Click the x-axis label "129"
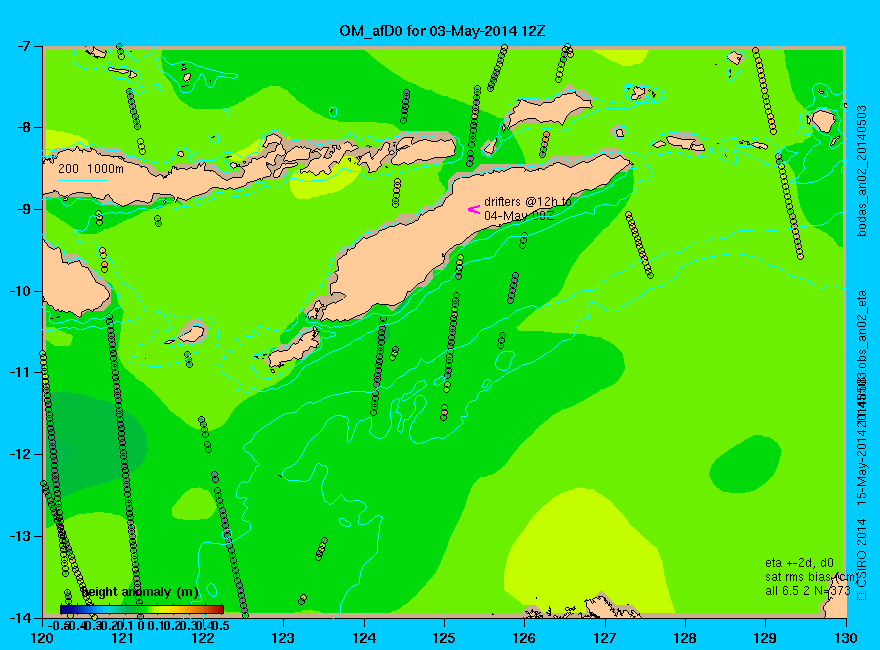Screen dimensions: 880x650 [x=766, y=639]
